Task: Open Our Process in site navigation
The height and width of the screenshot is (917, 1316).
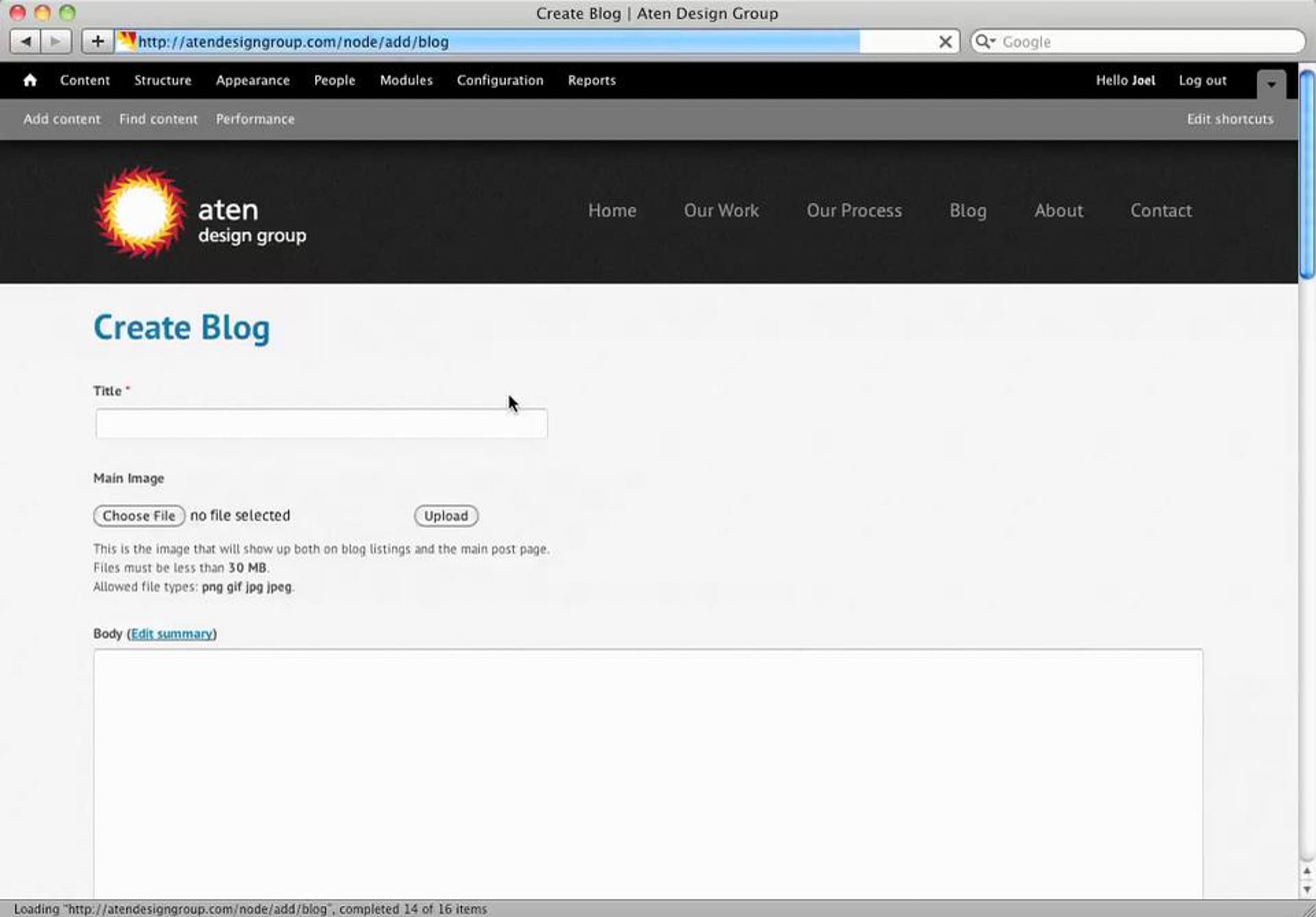Action: click(x=854, y=211)
